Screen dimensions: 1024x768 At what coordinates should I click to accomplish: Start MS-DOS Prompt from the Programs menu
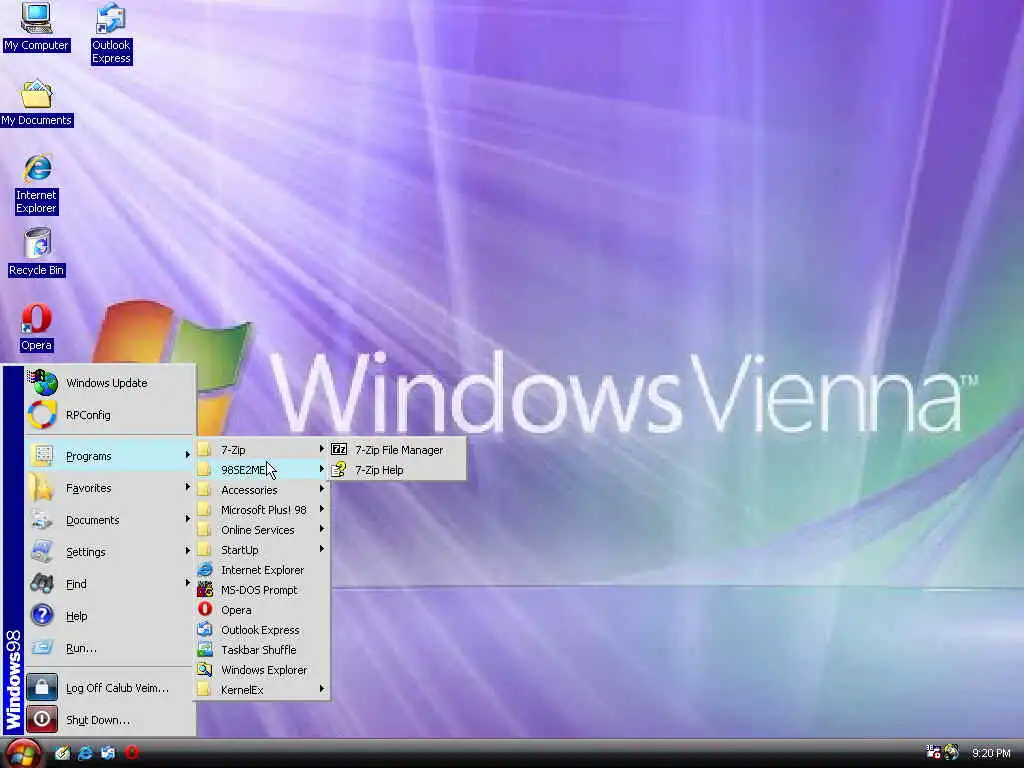[x=262, y=590]
